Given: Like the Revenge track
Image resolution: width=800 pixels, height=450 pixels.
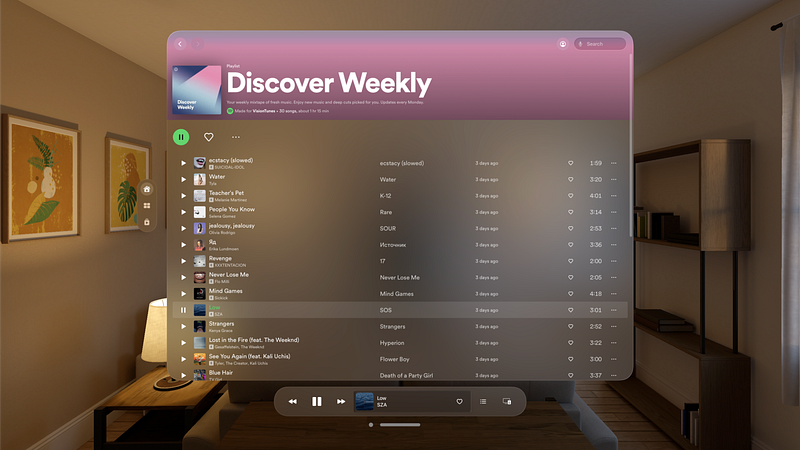Looking at the screenshot, I should 570,261.
